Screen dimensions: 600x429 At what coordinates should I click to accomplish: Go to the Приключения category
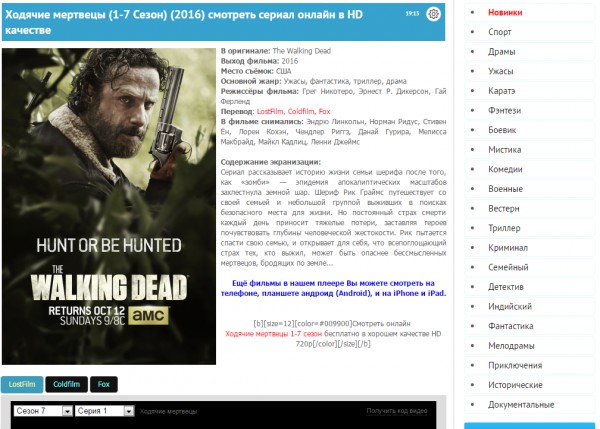[x=515, y=365]
